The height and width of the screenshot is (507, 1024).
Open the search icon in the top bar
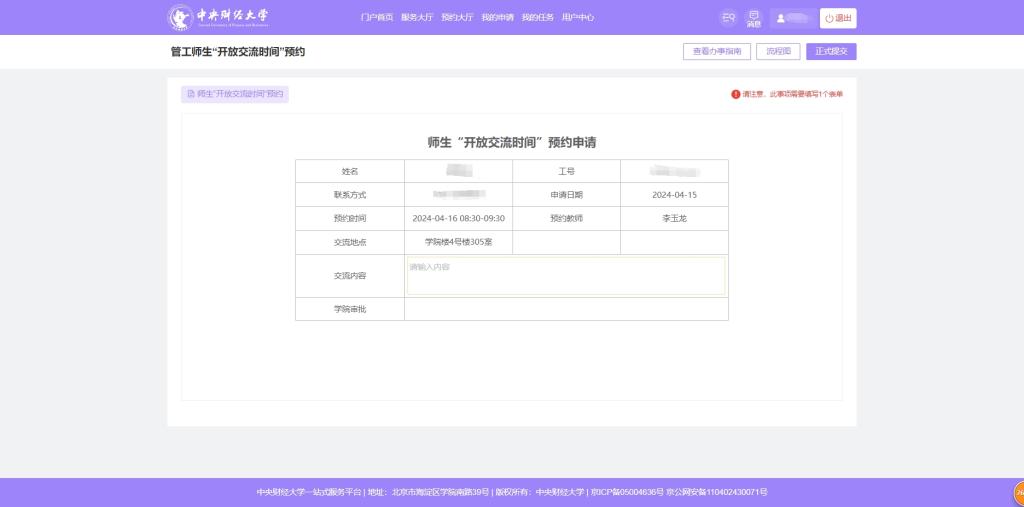728,18
